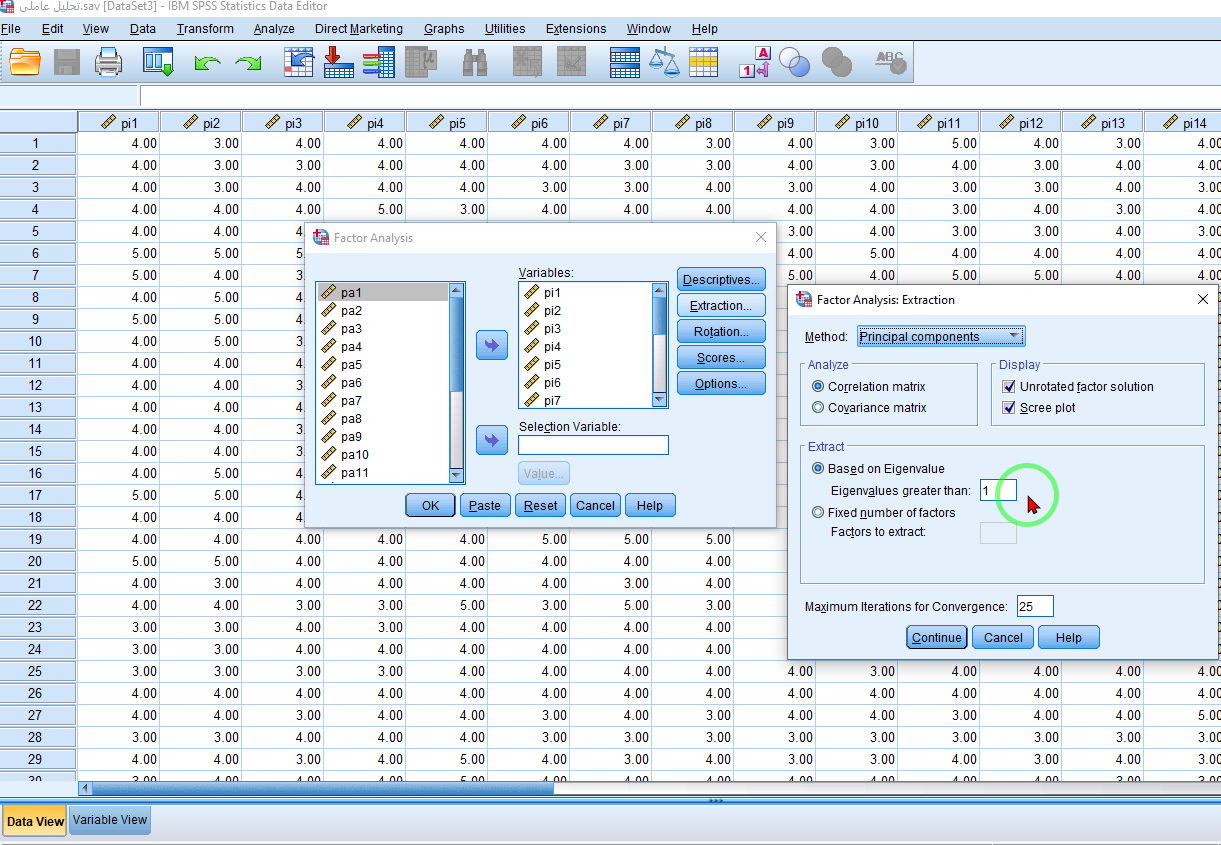Click the Rotation button in Factor Analysis
Image resolution: width=1221 pixels, height=845 pixels.
click(721, 332)
